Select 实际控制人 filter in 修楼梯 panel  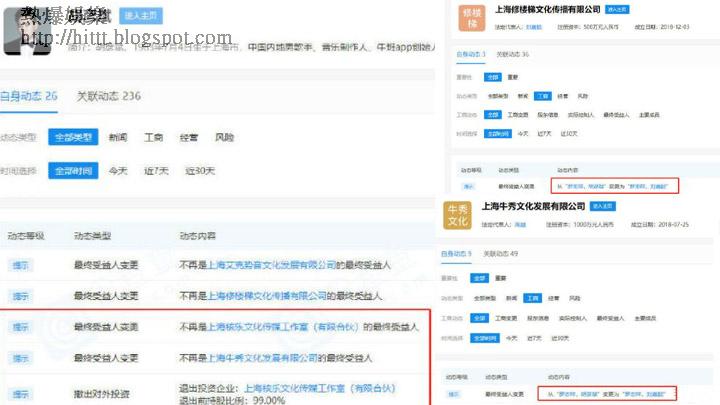pyautogui.click(x=581, y=115)
